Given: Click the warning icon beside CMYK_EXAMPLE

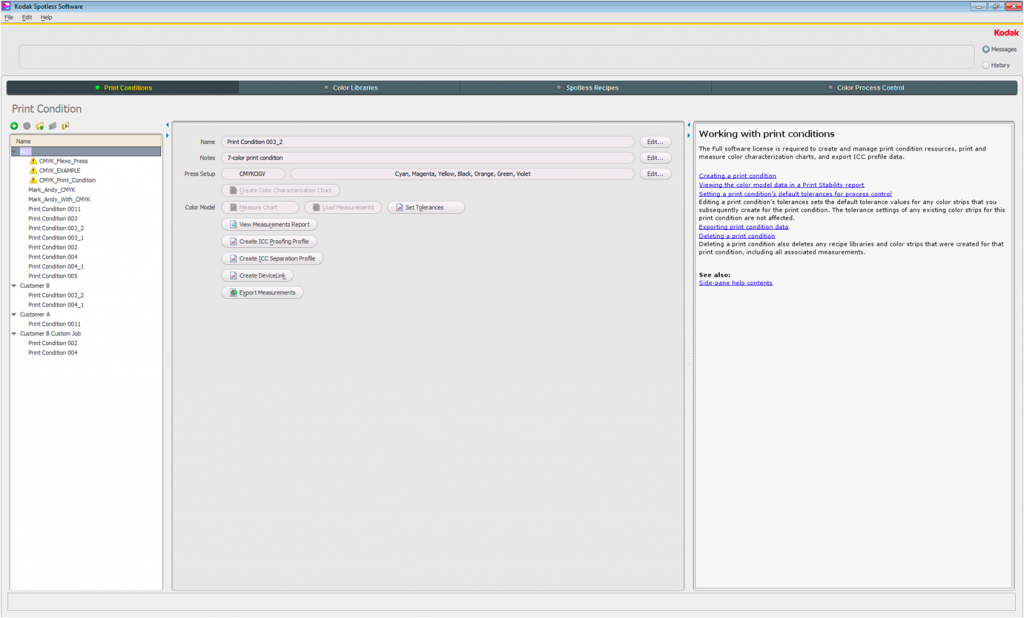Looking at the screenshot, I should 33,171.
